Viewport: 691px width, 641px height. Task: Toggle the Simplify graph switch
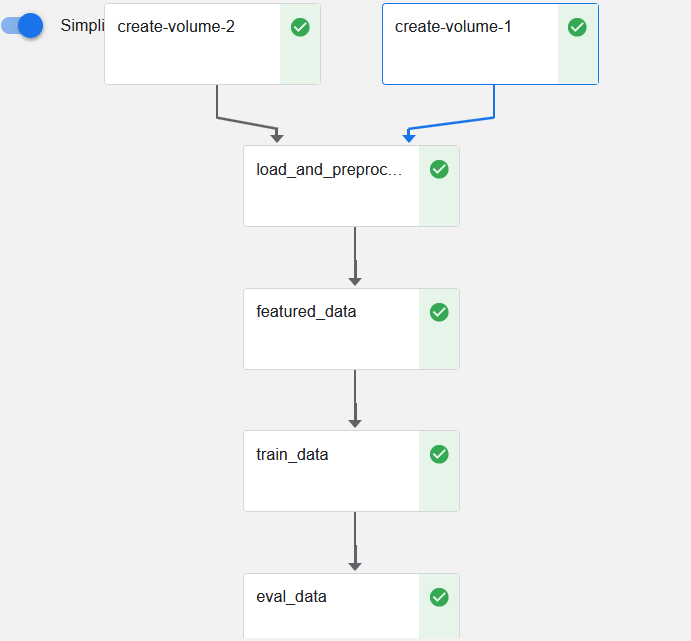24,25
